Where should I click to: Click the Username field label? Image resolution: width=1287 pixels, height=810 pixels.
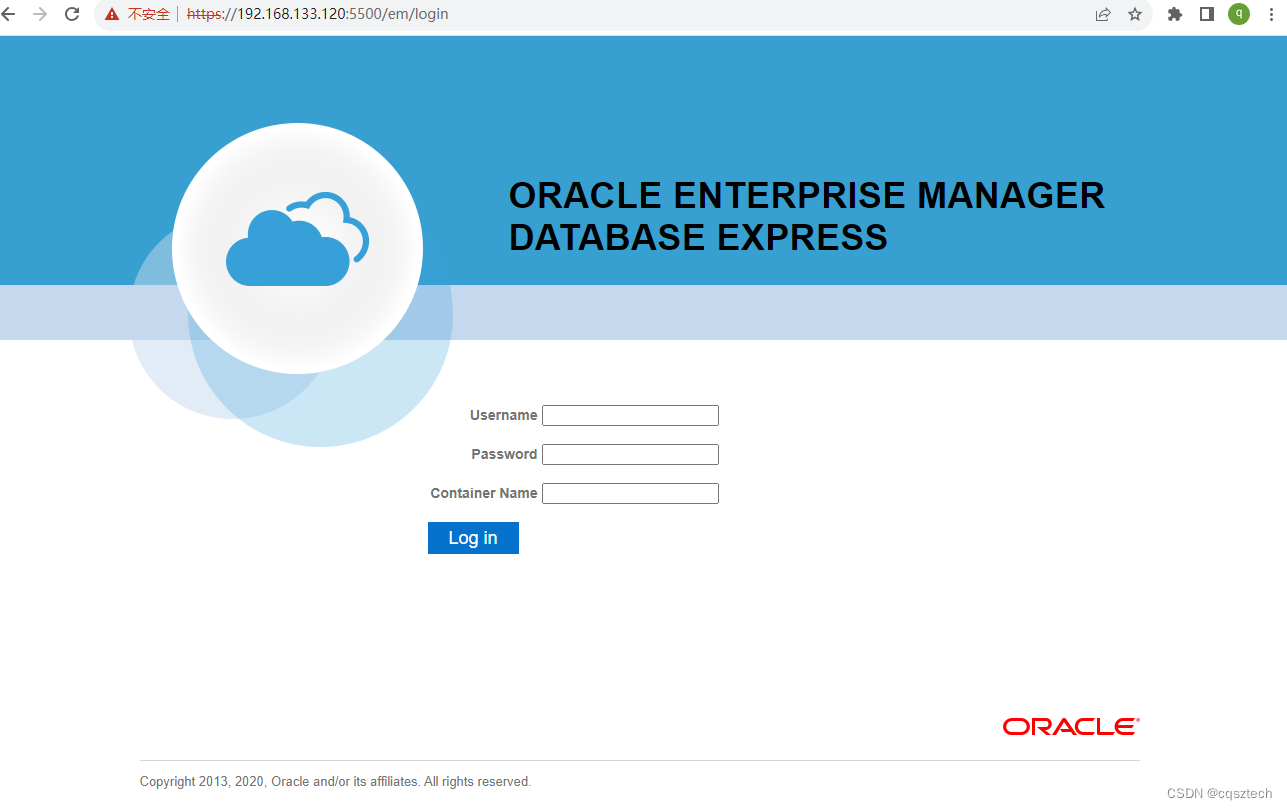(503, 415)
